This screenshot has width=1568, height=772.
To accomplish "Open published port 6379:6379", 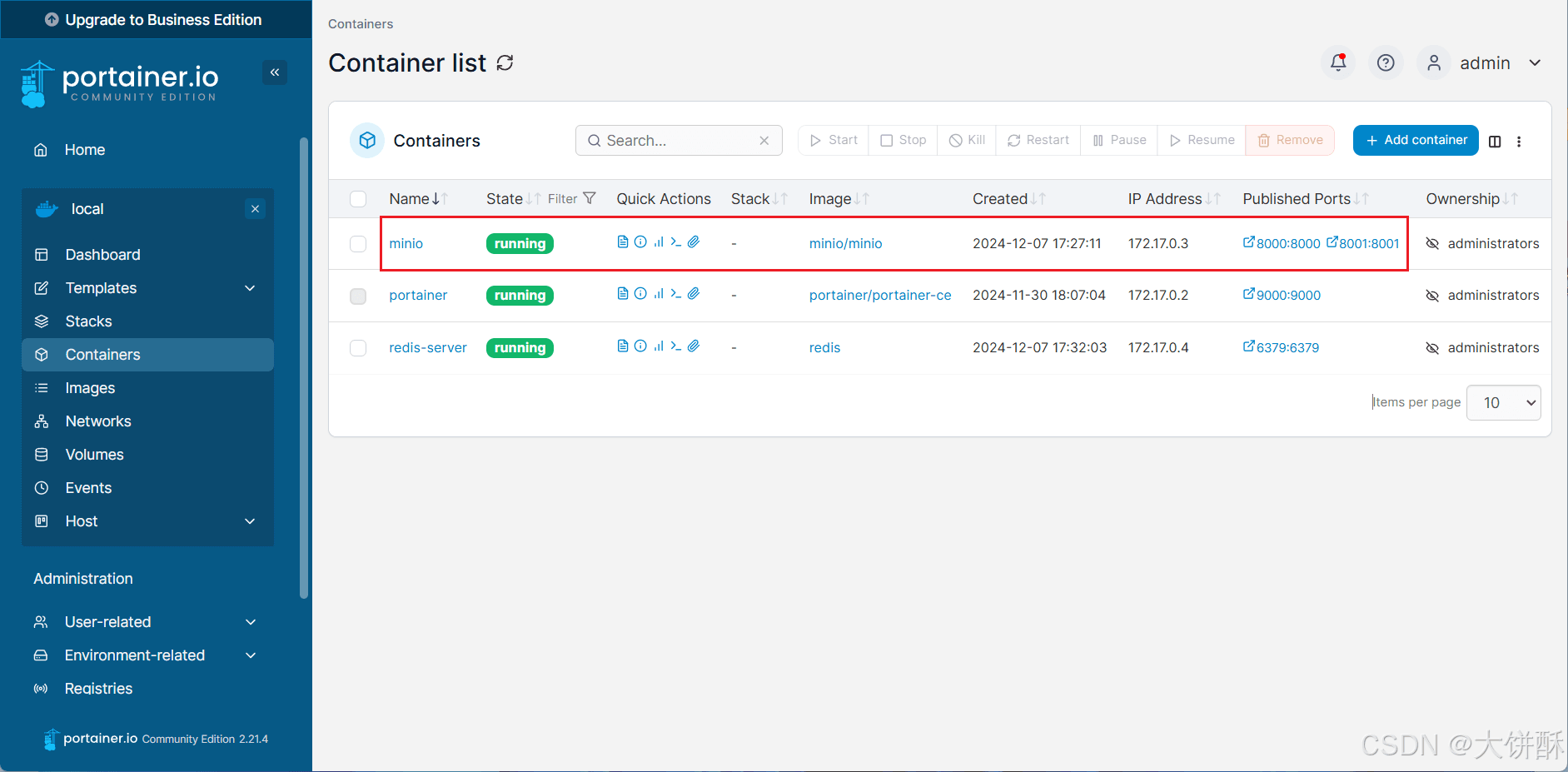I will [x=1281, y=347].
